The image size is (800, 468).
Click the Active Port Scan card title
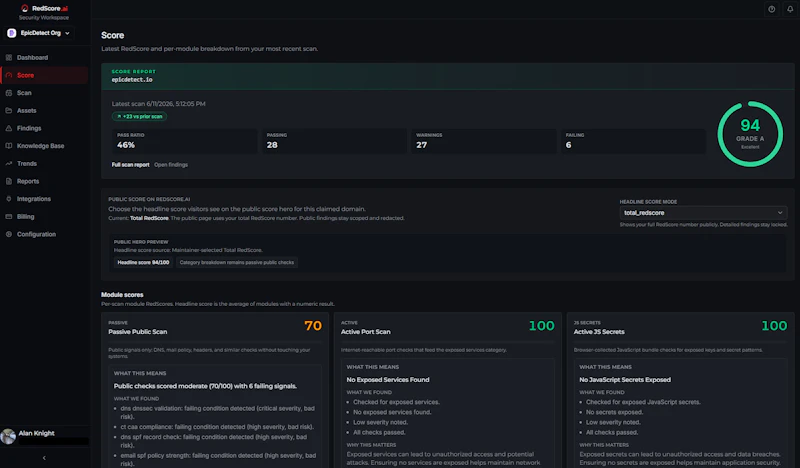[366, 332]
